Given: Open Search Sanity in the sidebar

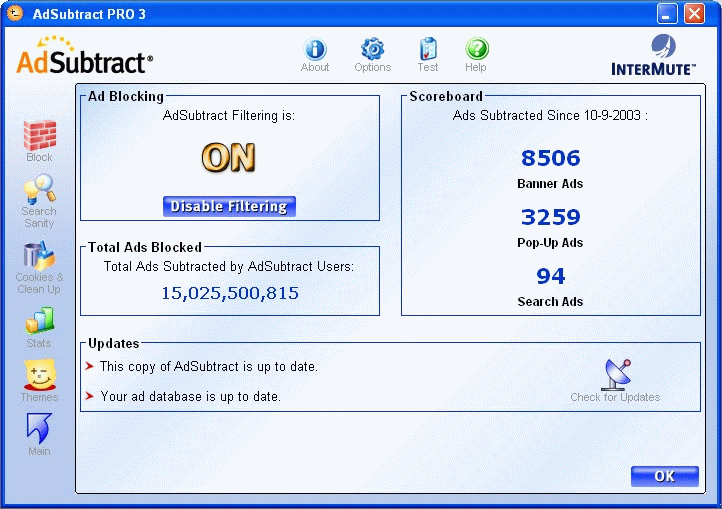Looking at the screenshot, I should pyautogui.click(x=40, y=201).
